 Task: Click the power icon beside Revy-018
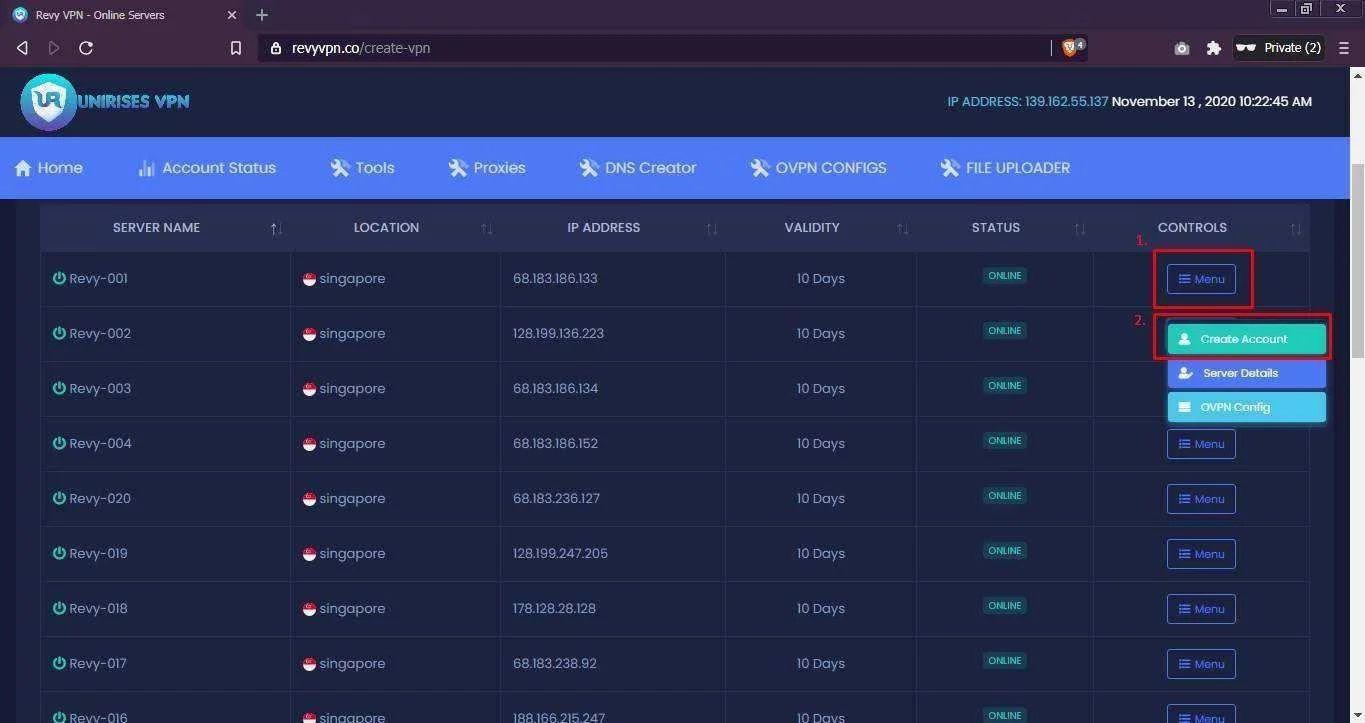(x=59, y=608)
